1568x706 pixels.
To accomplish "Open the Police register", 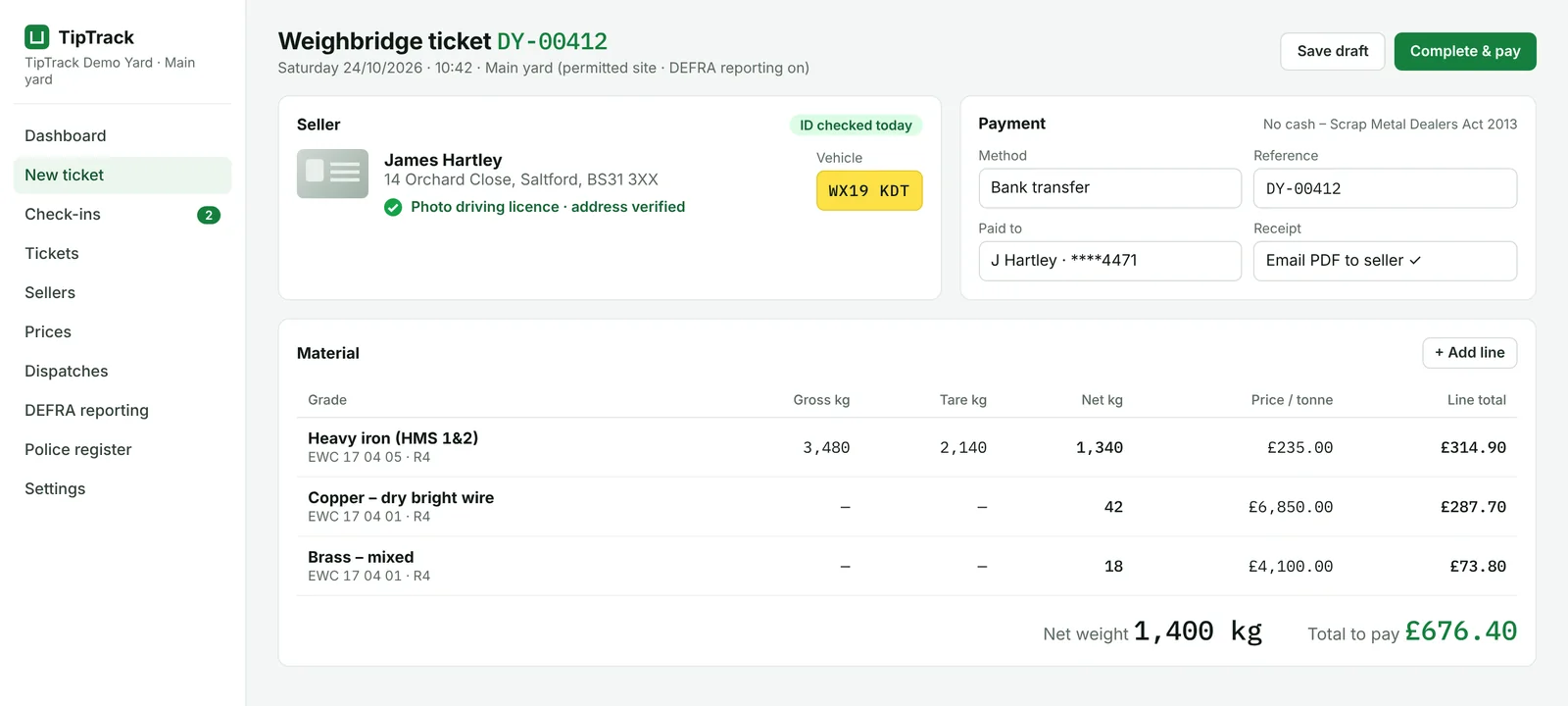I will tap(122, 449).
